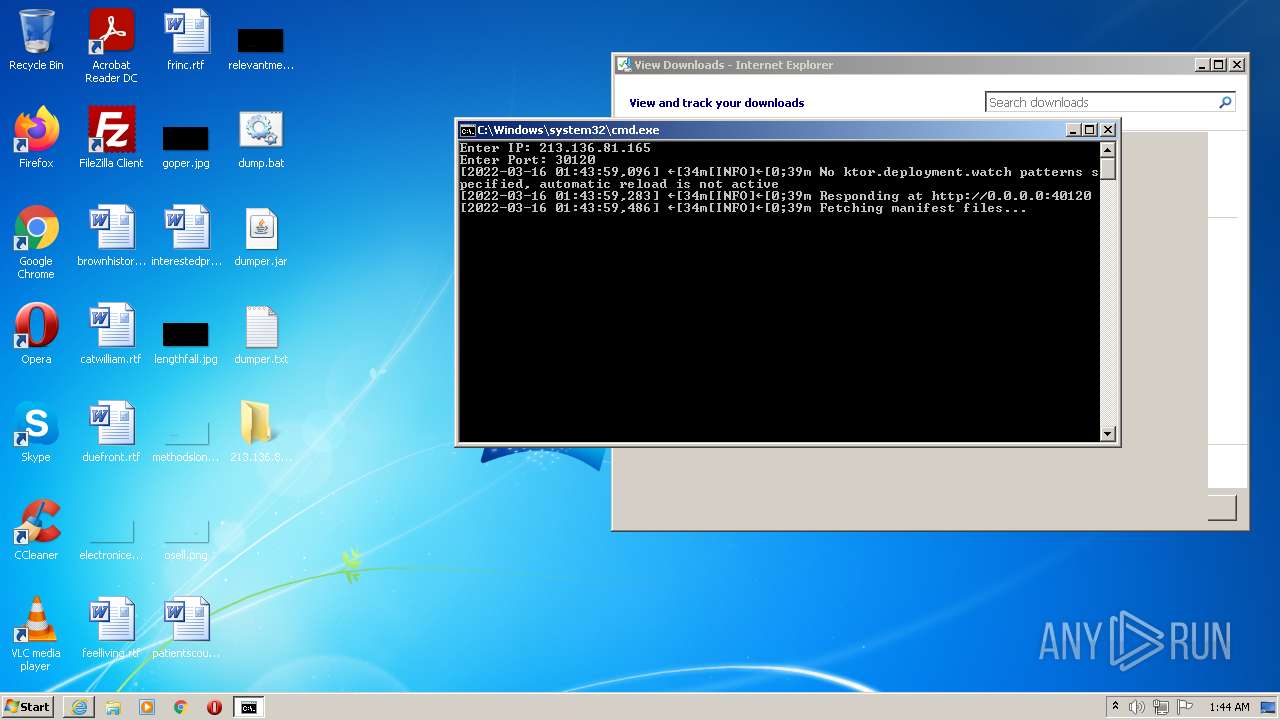Viewport: 1280px width, 720px height.
Task: Open the network tray icon
Action: point(1161,707)
